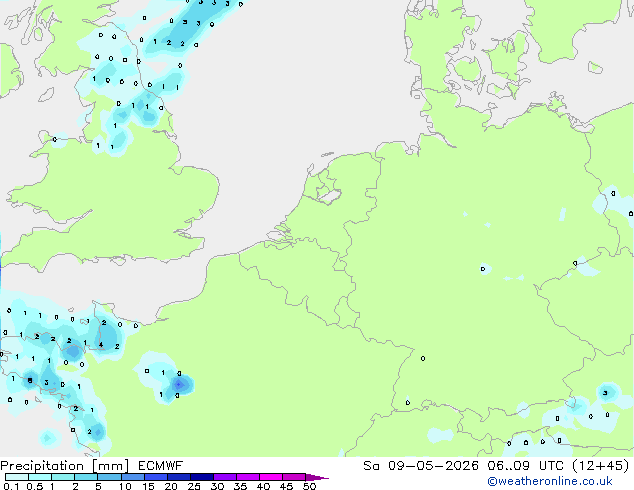This screenshot has width=634, height=490.
Task: Click the '06..09 UTC' time range text
Action: pos(526,466)
